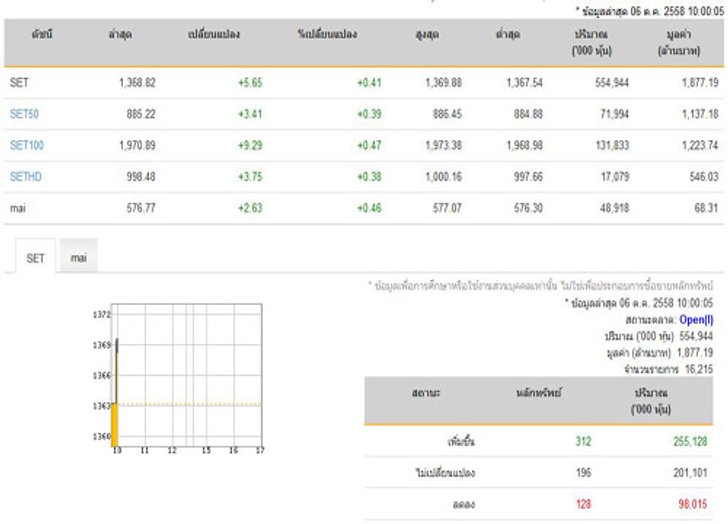Select SET100 percent change +0.47

point(369,145)
